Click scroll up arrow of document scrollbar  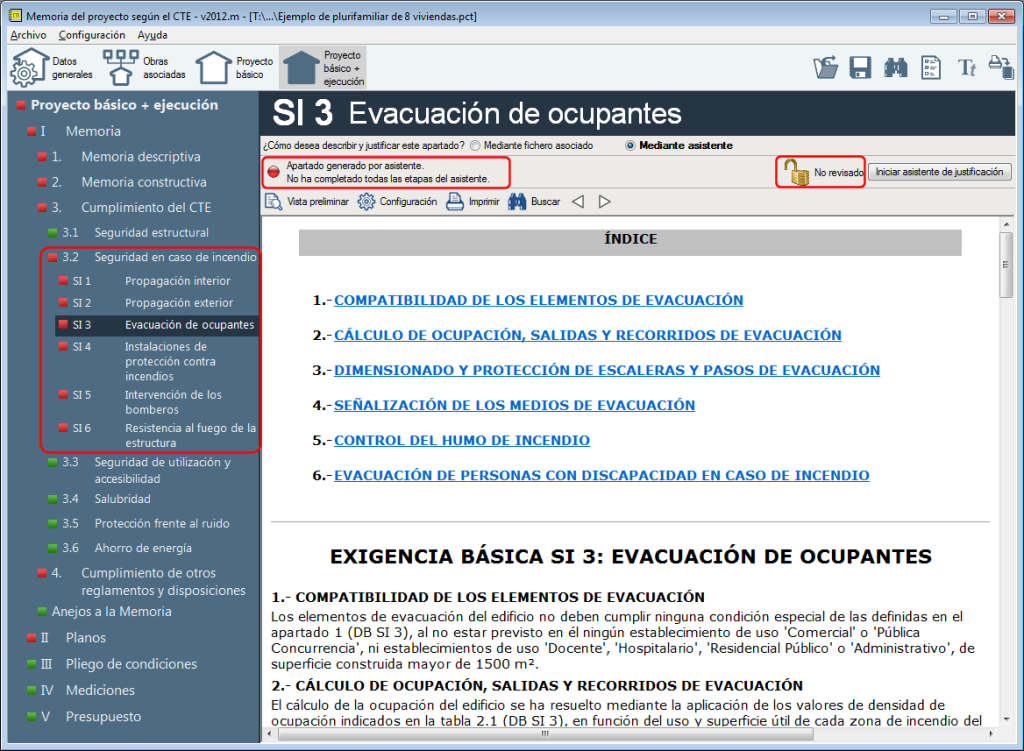click(1006, 225)
